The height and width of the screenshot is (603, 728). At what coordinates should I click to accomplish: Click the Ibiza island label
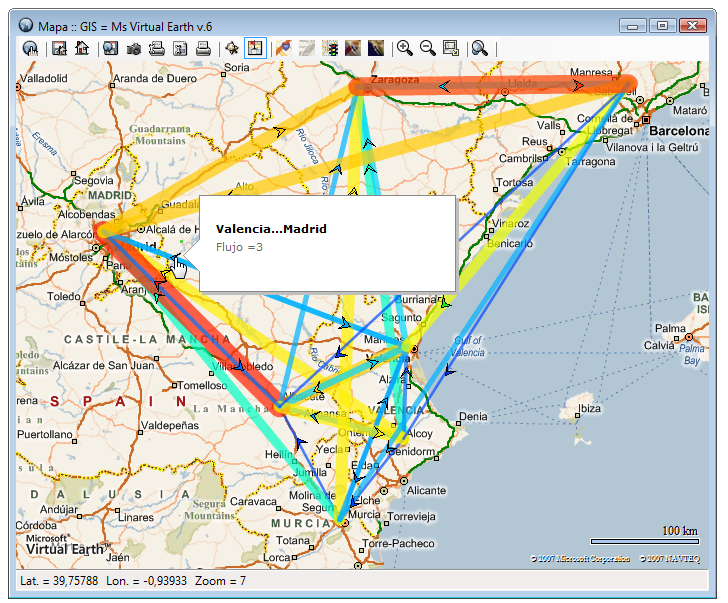pyautogui.click(x=589, y=408)
